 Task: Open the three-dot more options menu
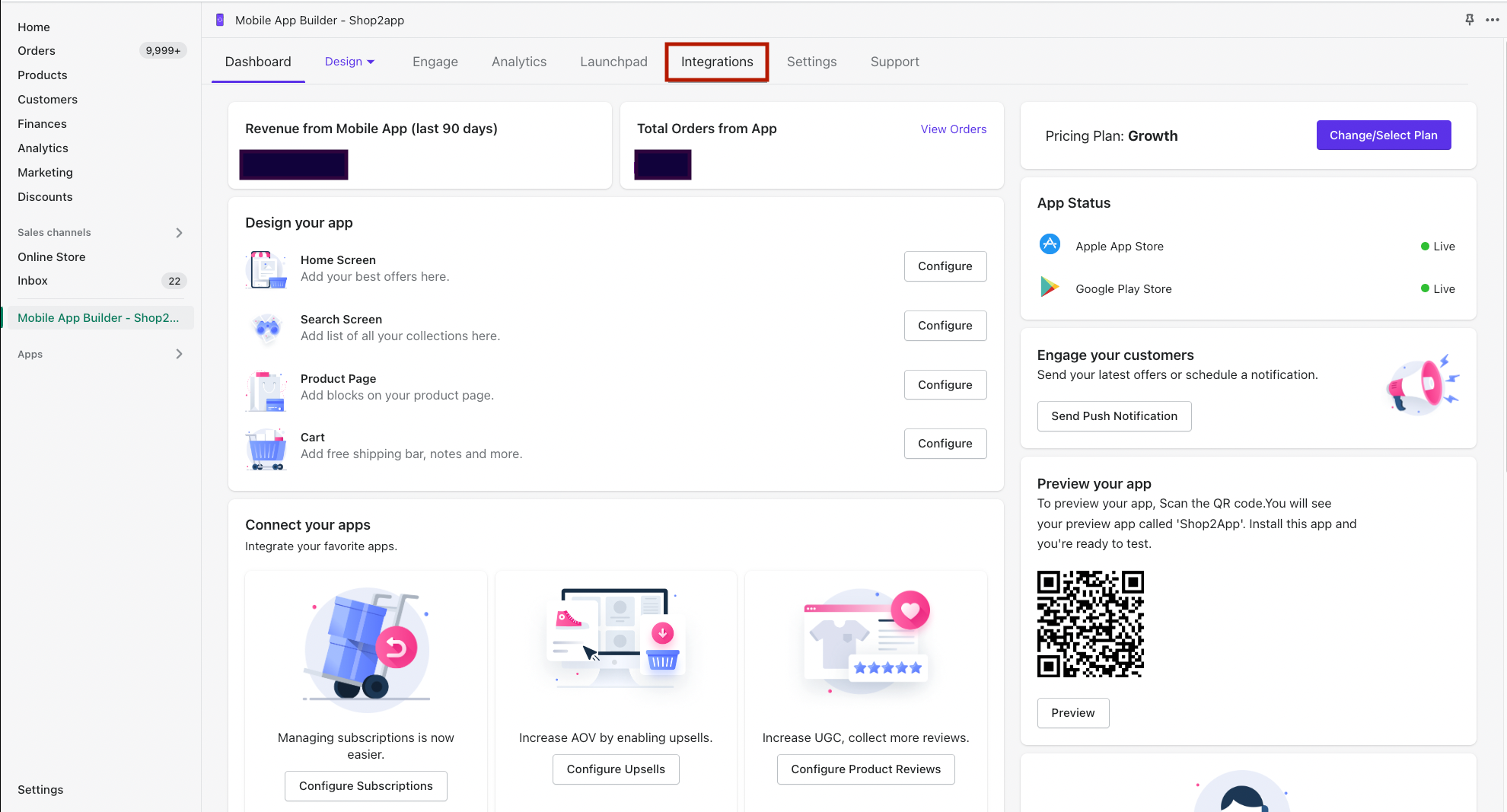[1493, 20]
